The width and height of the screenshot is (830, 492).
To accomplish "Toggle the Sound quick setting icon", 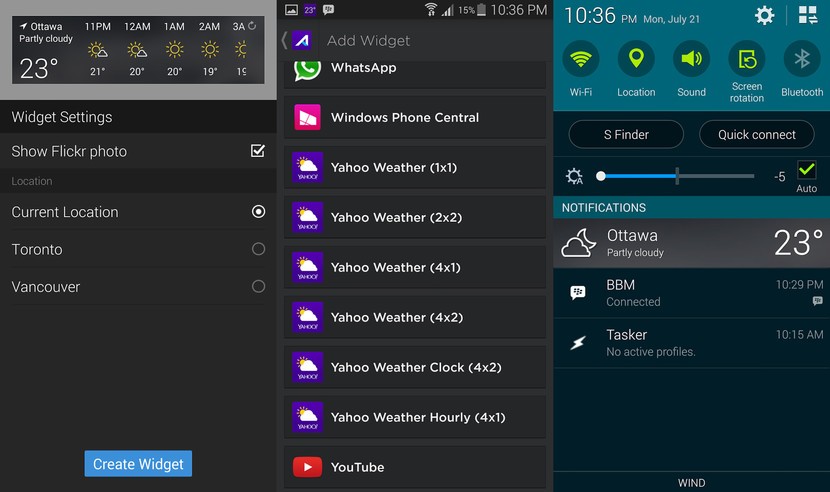I will click(x=691, y=59).
